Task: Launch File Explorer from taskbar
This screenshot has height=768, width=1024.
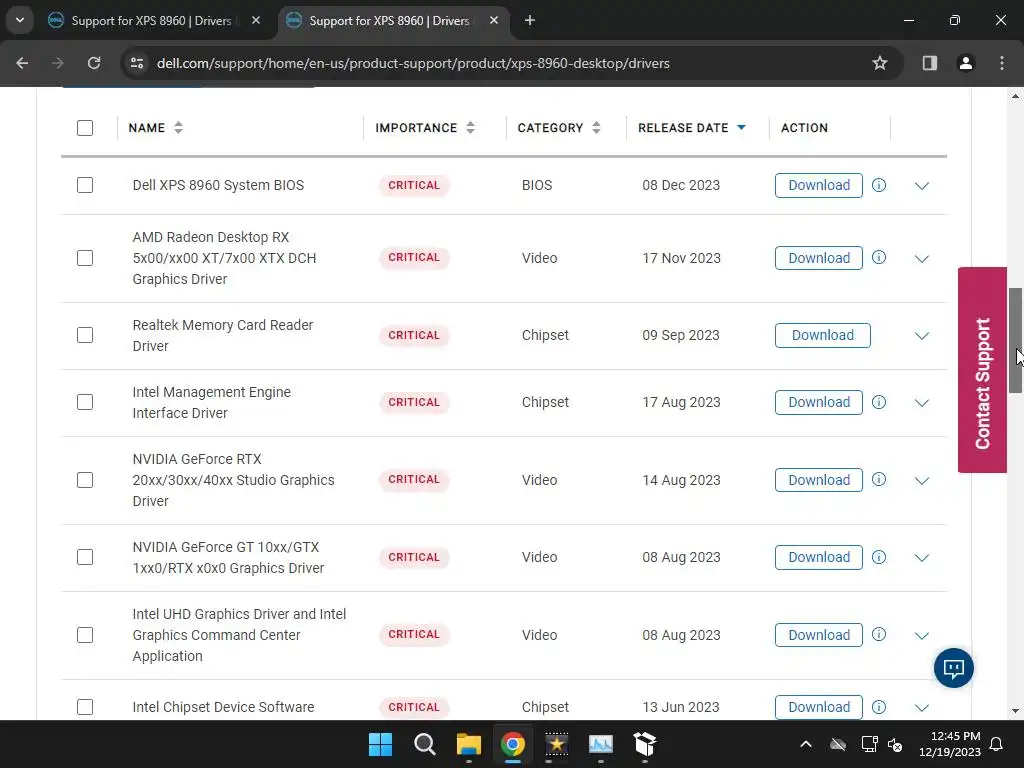Action: [x=468, y=744]
